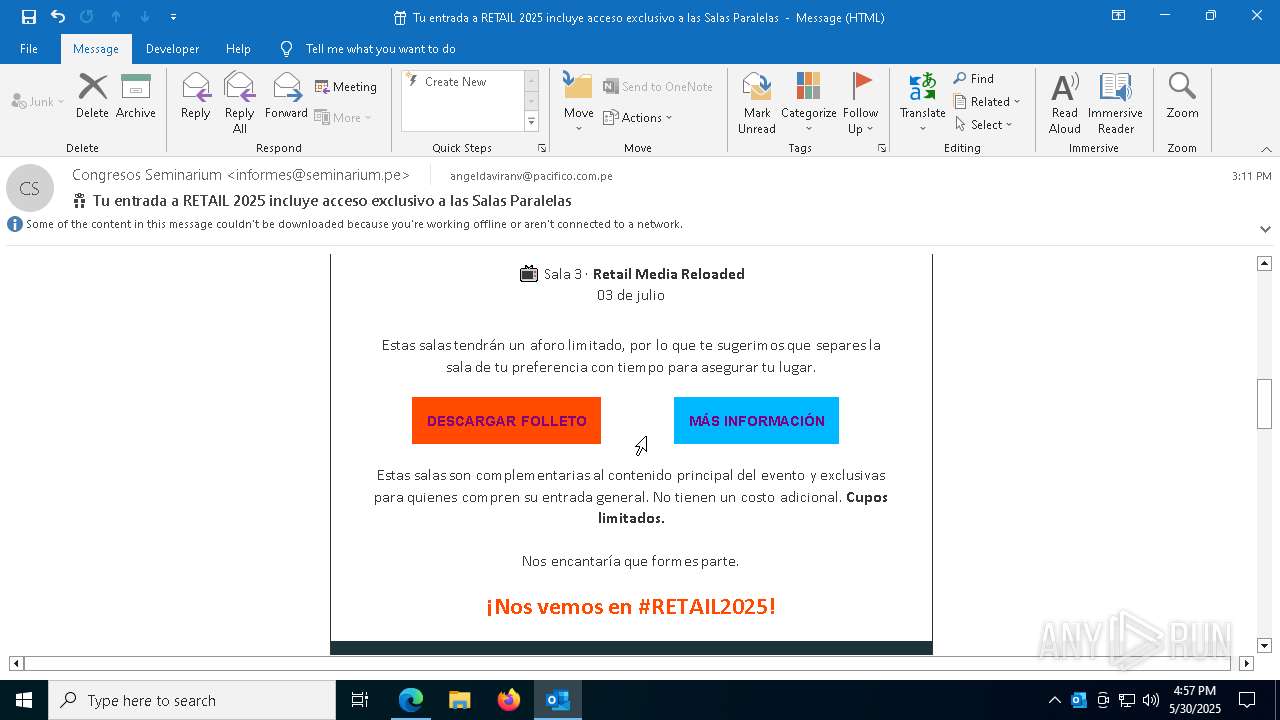Image resolution: width=1280 pixels, height=720 pixels.
Task: Switch to the Message tab
Action: (96, 49)
